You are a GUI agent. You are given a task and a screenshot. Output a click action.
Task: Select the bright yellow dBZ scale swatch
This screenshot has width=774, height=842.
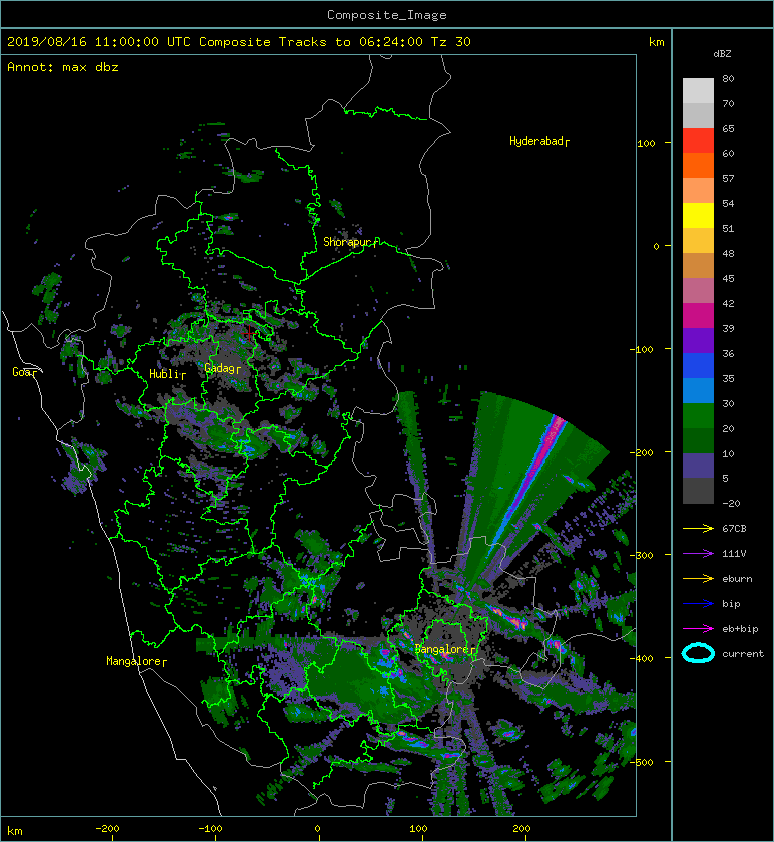click(x=698, y=215)
